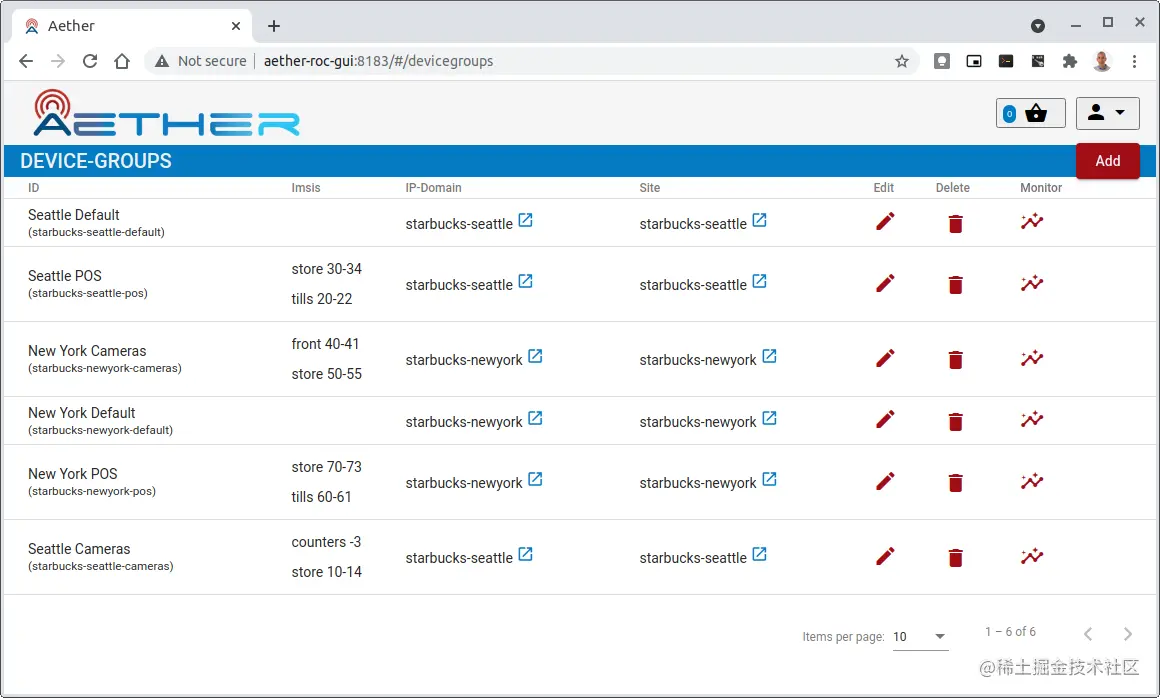Screen dimensions: 1160x698
Task: Click the browser profile avatar
Action: (1102, 61)
